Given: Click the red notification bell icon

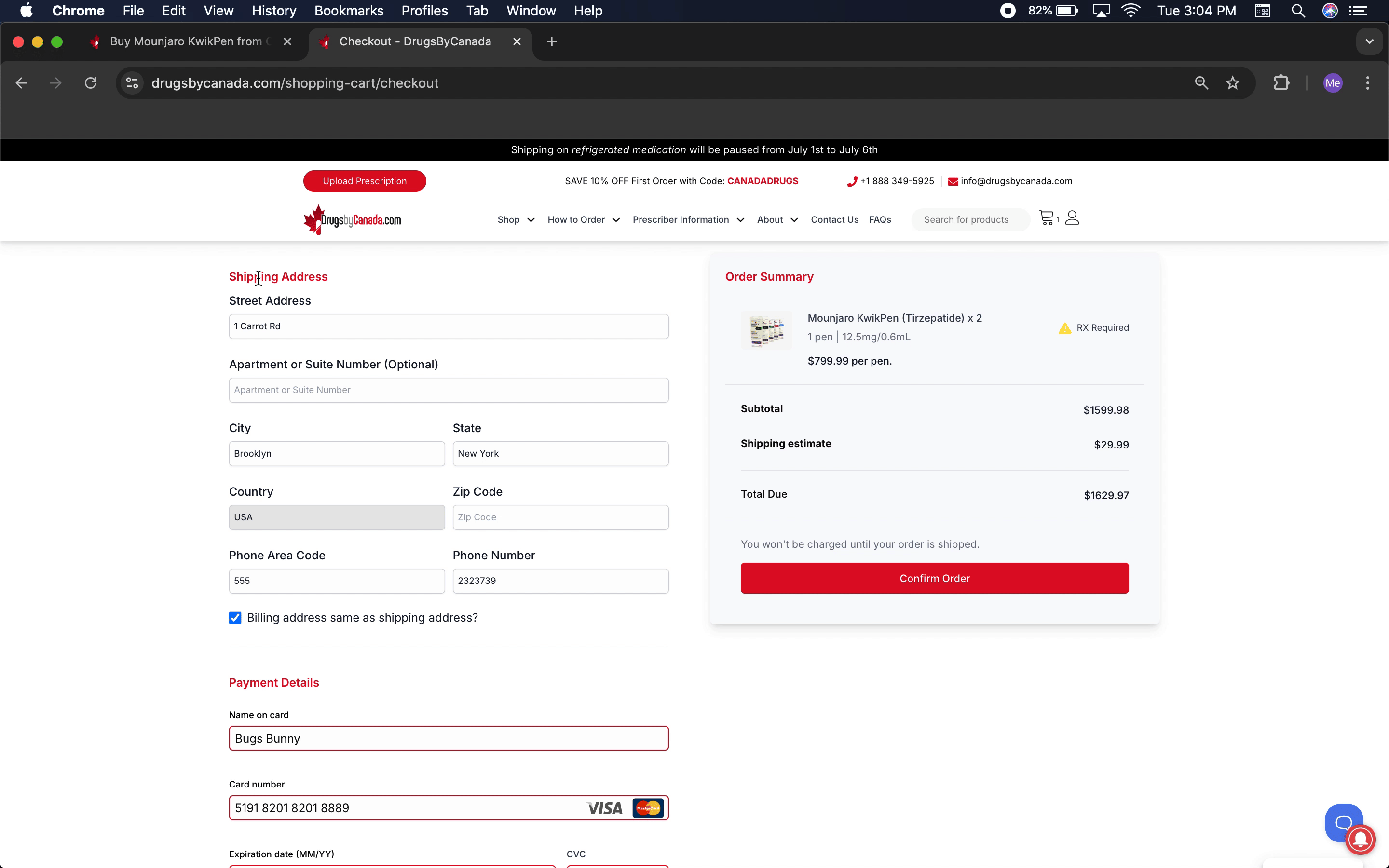Looking at the screenshot, I should (x=1360, y=840).
